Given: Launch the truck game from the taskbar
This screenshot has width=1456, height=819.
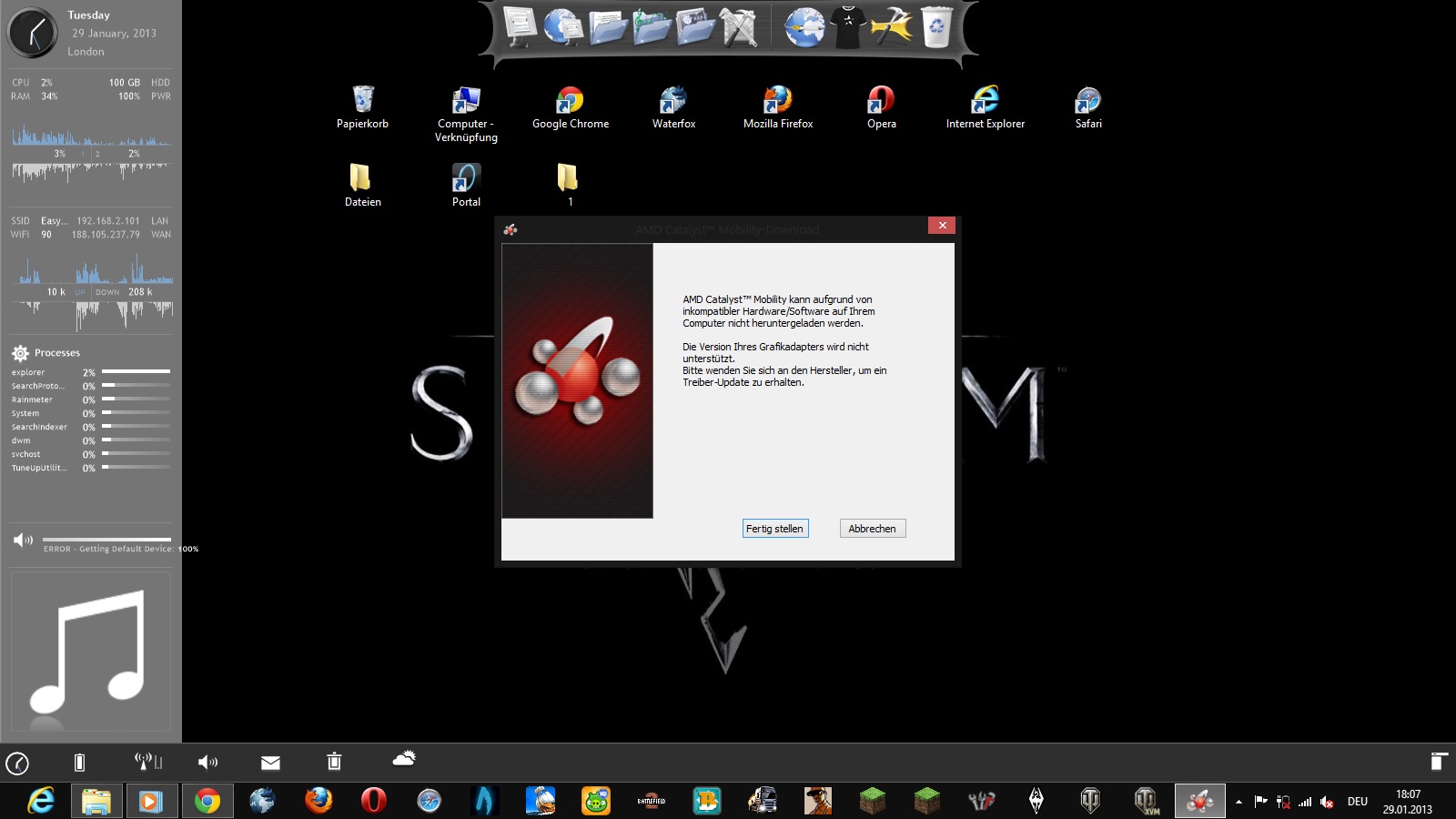Looking at the screenshot, I should [762, 801].
